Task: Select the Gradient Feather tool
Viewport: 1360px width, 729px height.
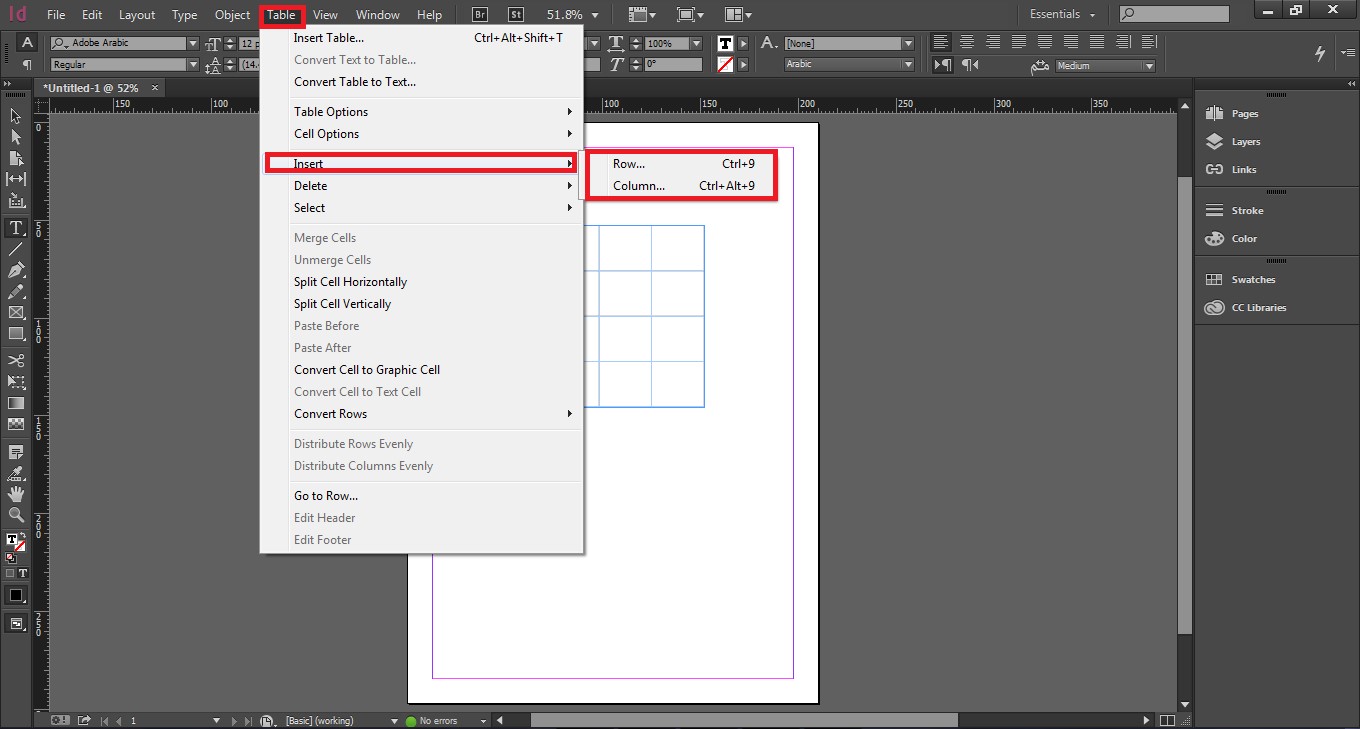Action: [x=16, y=424]
